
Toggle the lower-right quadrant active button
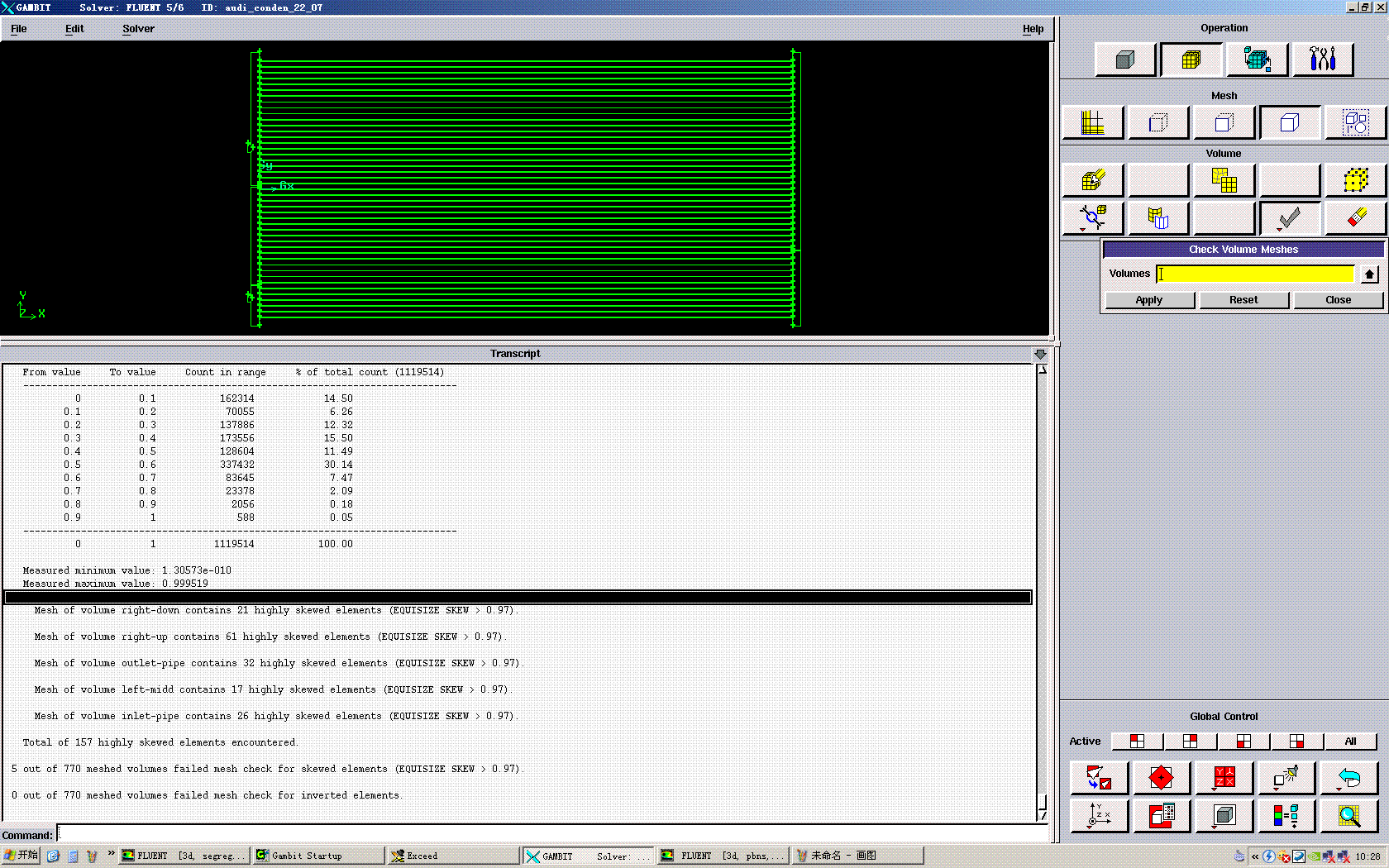[1296, 742]
